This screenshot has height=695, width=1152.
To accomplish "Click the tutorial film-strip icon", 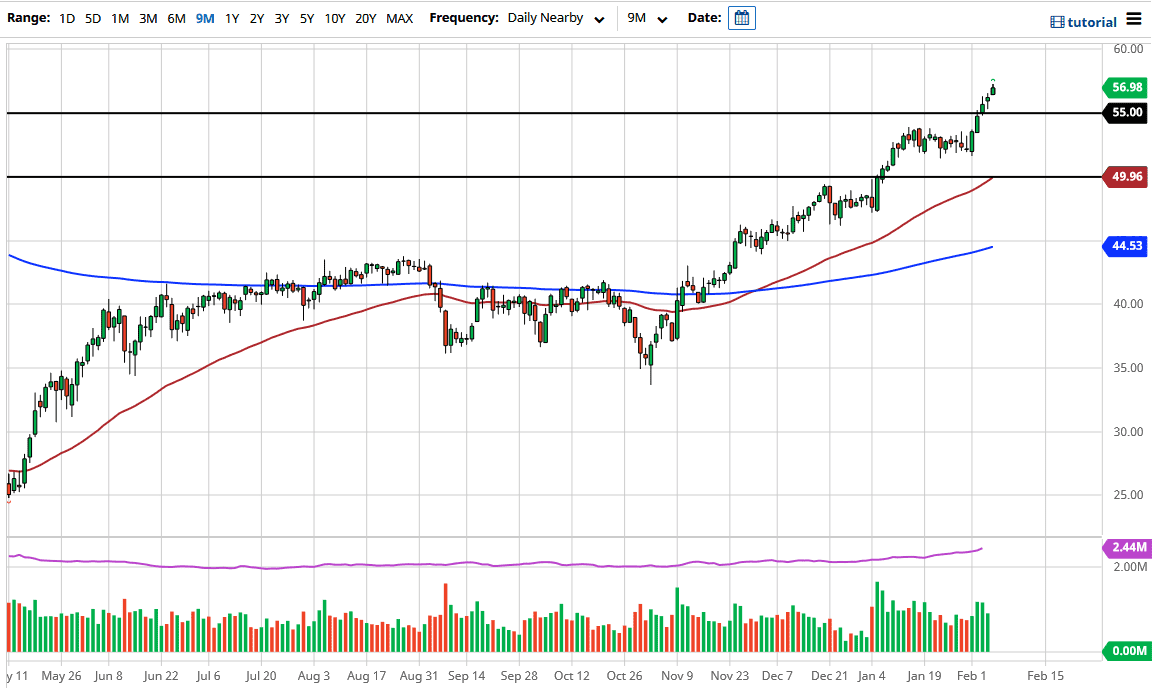I will (1055, 21).
